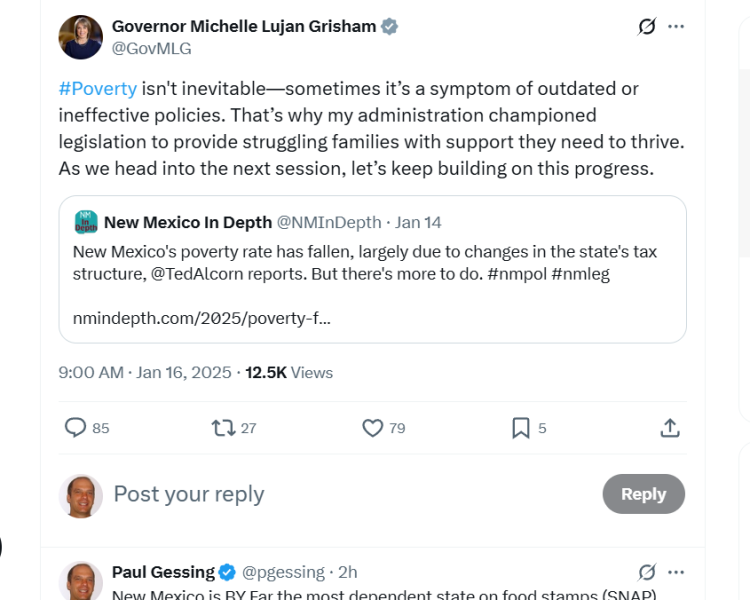Open Paul Gessing's profile name
The image size is (750, 600).
[x=163, y=572]
